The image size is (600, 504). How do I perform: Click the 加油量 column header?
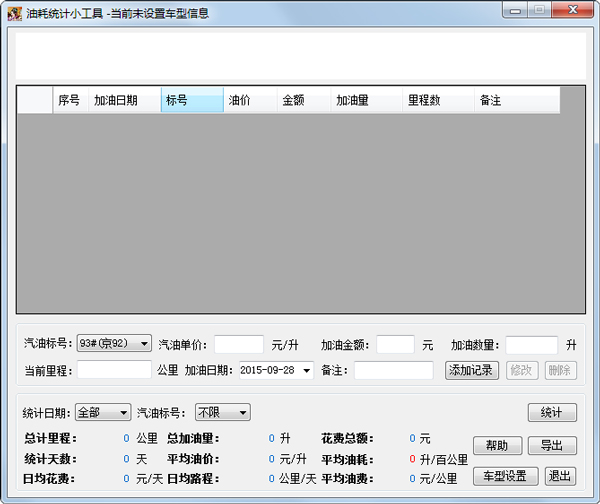(367, 100)
